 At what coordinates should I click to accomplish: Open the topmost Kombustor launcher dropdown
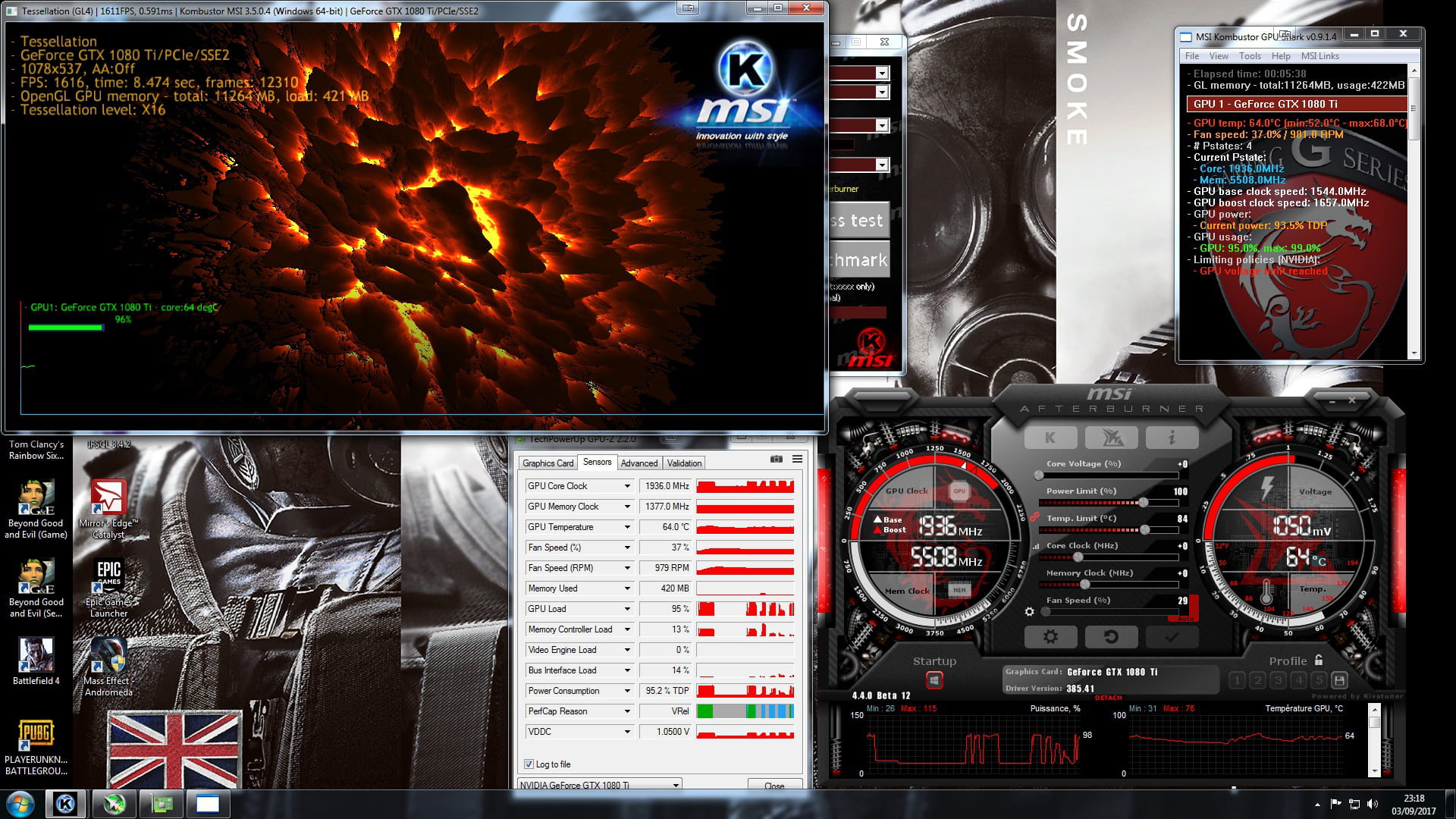click(x=881, y=73)
